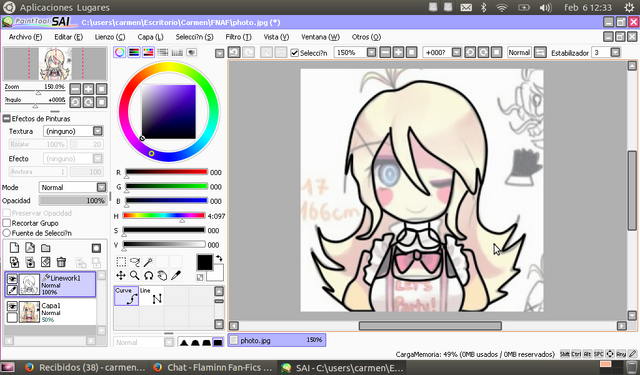Toggle the swatches panel icon

[x=177, y=52]
